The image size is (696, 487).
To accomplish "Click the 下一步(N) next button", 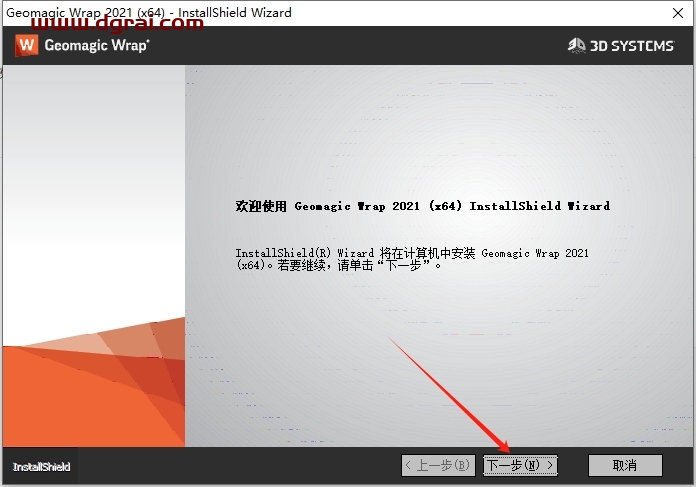I will (x=520, y=465).
